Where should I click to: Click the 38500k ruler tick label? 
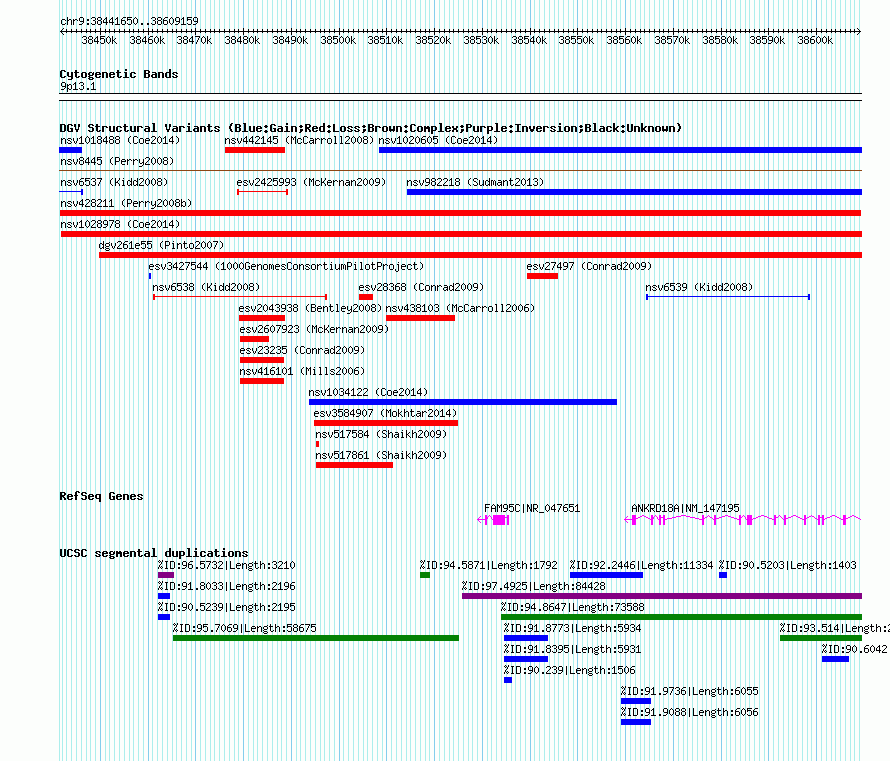coord(338,40)
